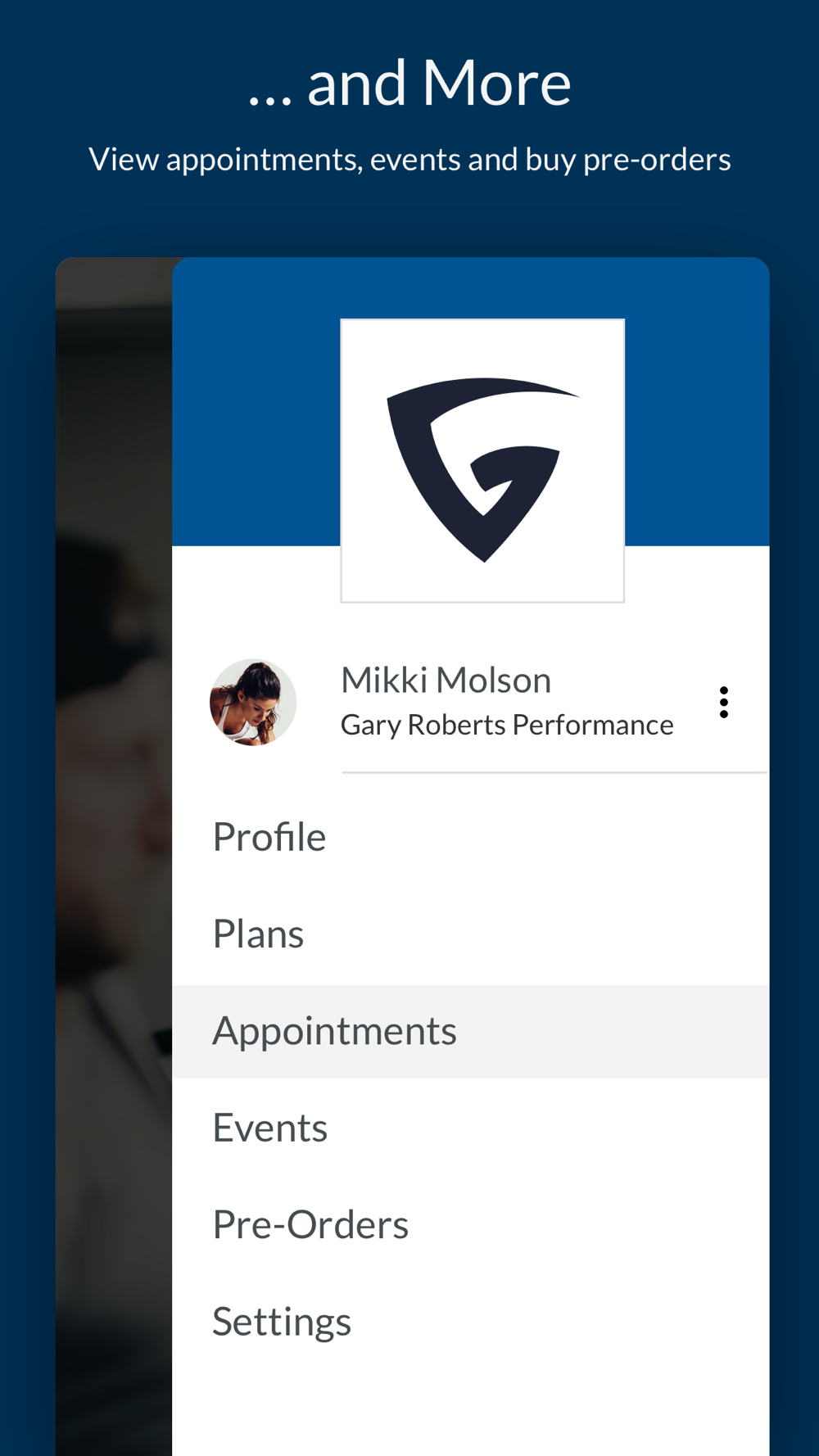
Task: Open the Plans menu item
Action: [x=470, y=934]
